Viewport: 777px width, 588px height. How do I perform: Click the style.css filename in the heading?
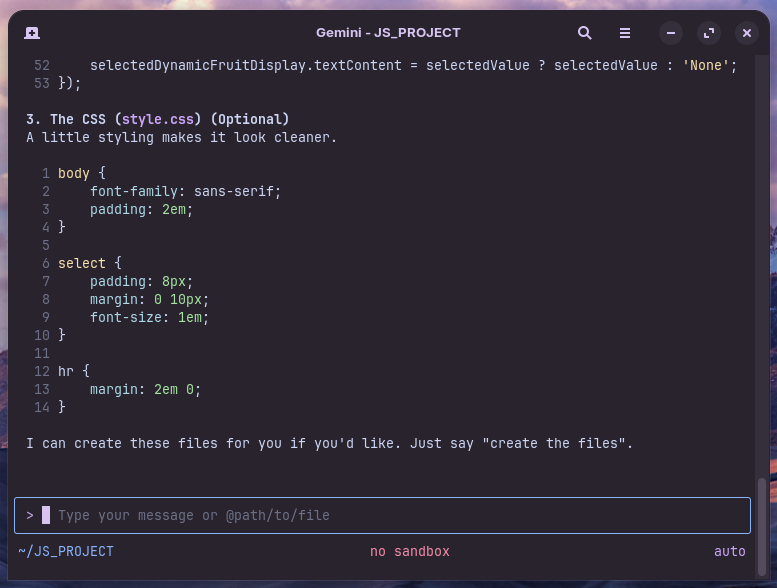[x=158, y=120]
